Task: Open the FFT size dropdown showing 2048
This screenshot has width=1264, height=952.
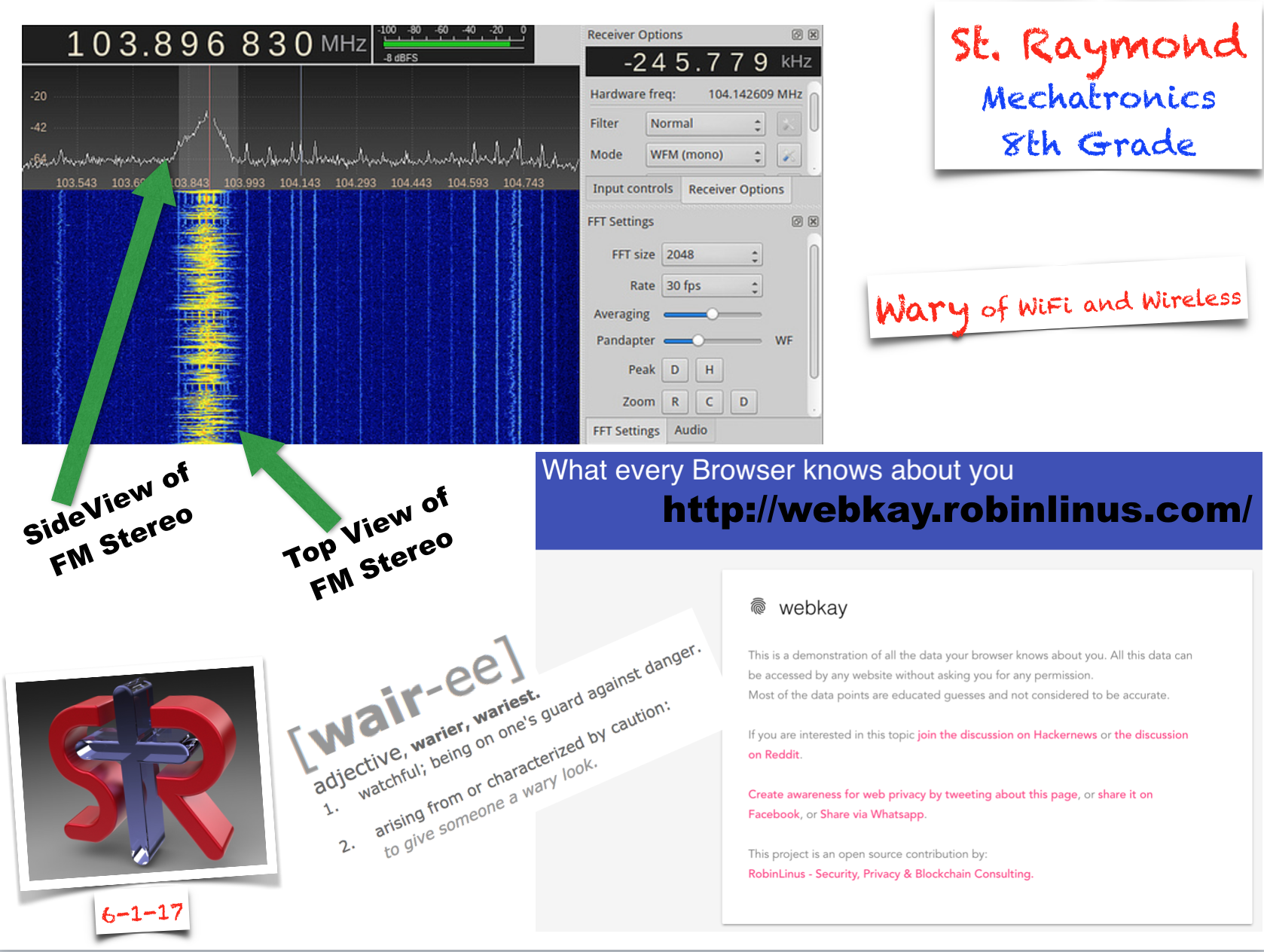Action: pyautogui.click(x=712, y=255)
